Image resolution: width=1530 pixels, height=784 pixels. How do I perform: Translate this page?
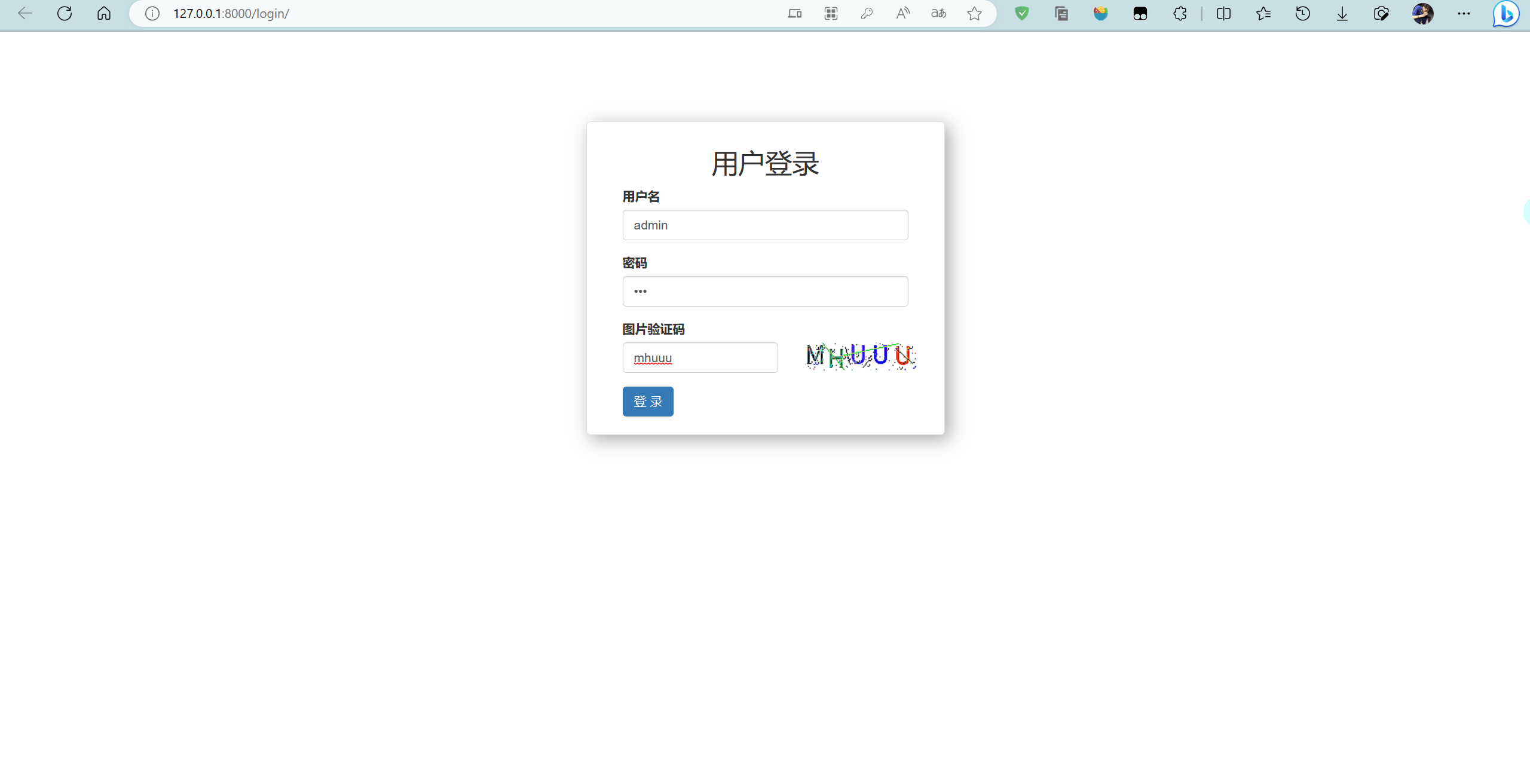(938, 13)
